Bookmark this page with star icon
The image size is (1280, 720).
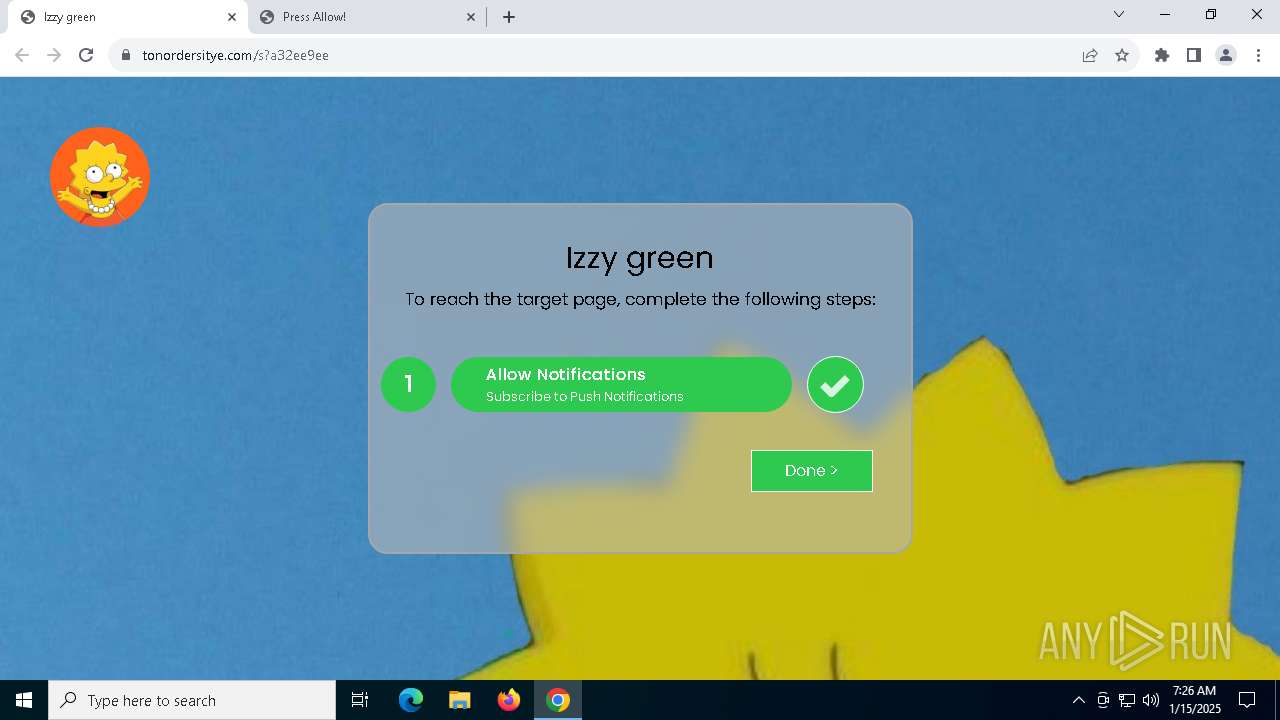tap(1122, 55)
